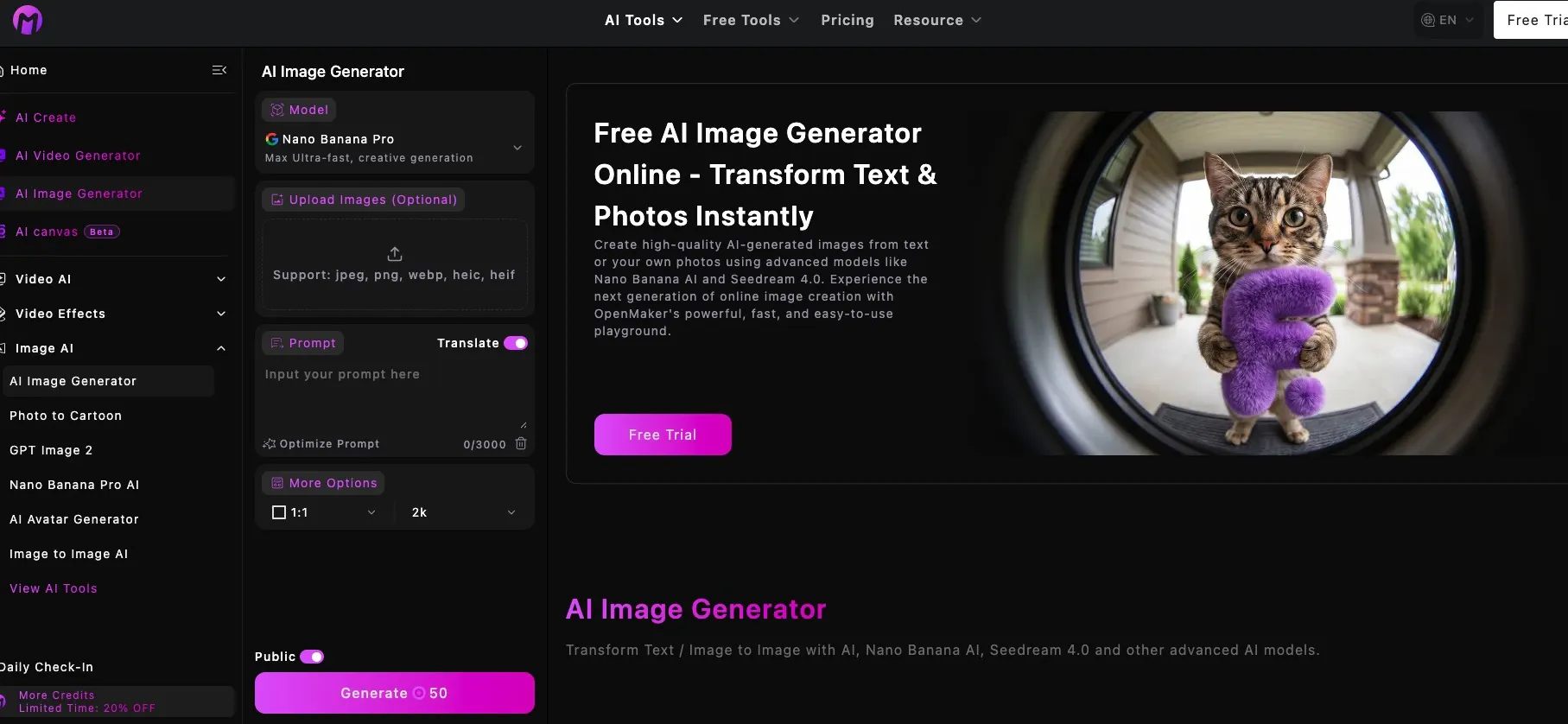Open the Resource menu

937,20
